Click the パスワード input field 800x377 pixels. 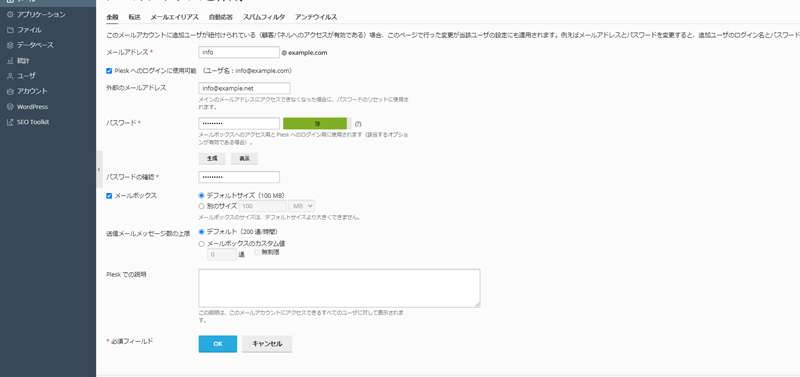click(239, 123)
